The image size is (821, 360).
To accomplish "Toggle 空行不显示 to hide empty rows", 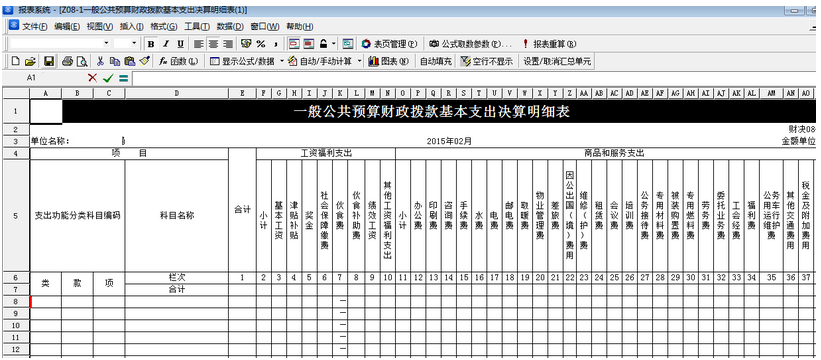I will (486, 62).
